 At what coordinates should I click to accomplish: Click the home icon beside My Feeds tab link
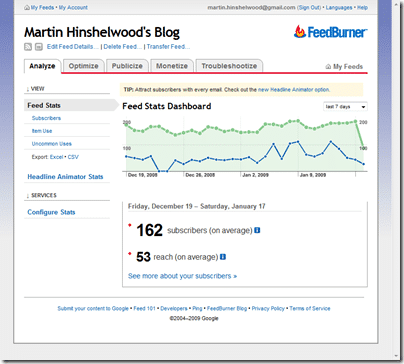coord(328,67)
